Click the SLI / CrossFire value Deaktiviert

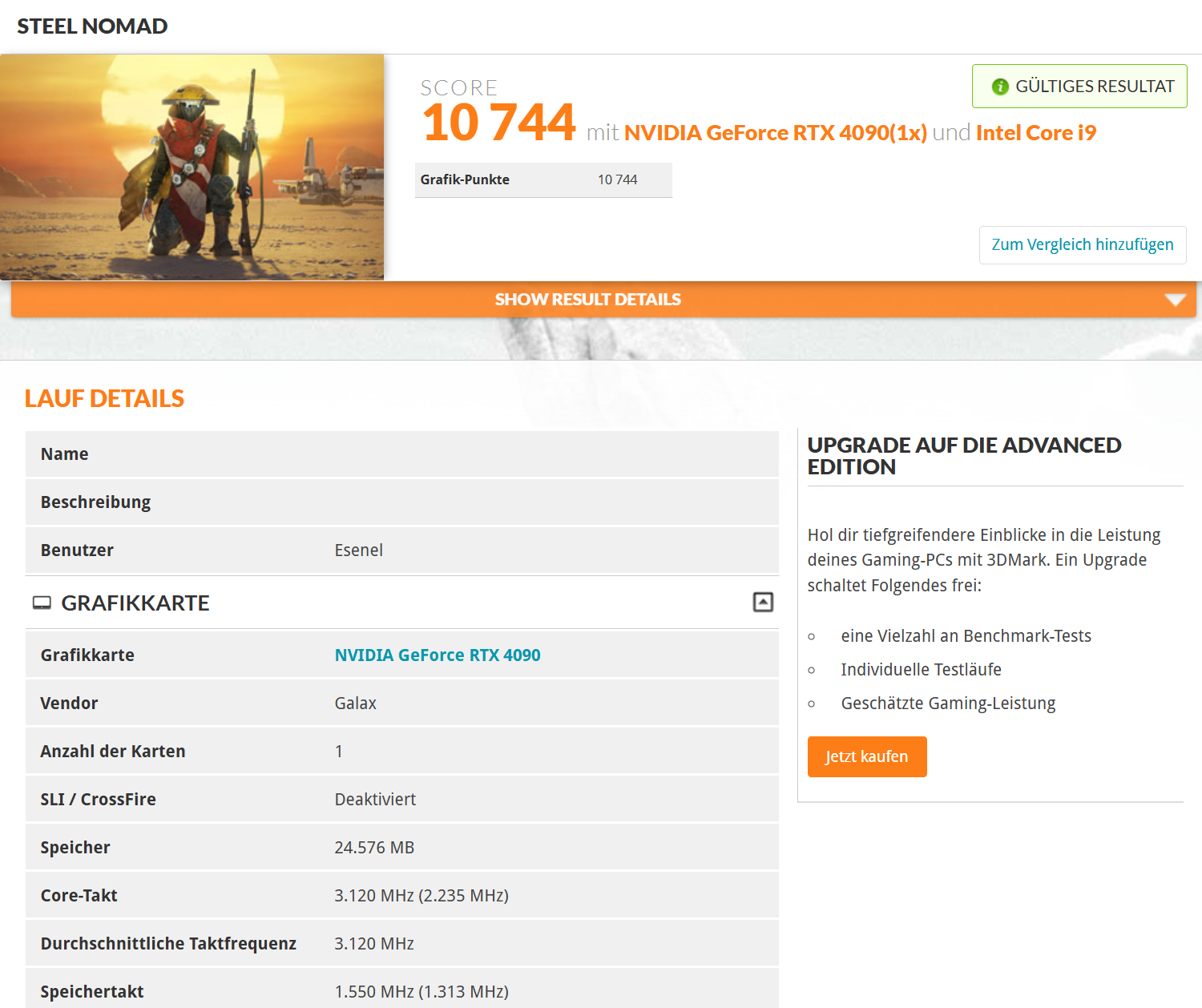pos(375,800)
